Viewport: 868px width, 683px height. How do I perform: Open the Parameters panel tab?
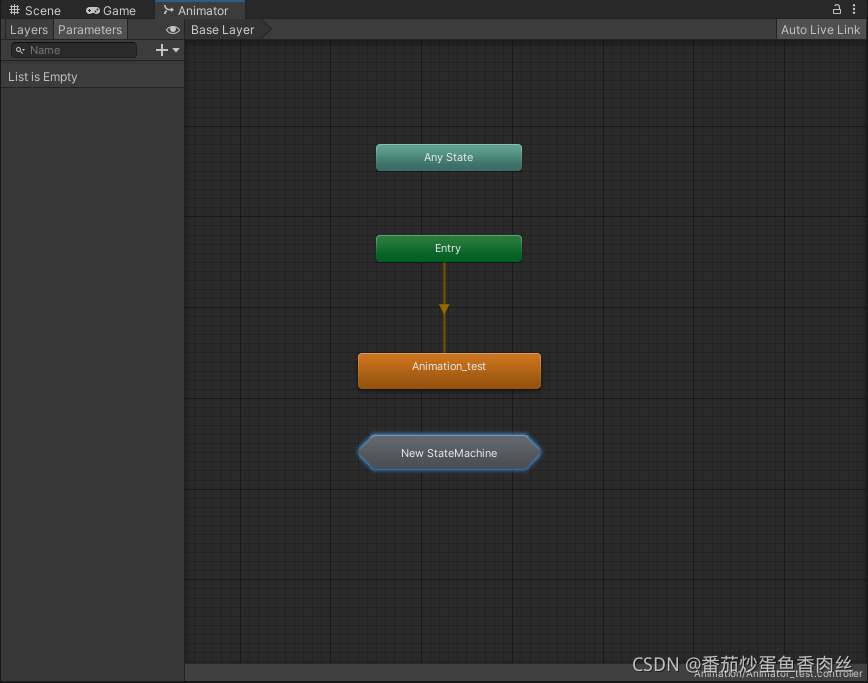coord(90,30)
